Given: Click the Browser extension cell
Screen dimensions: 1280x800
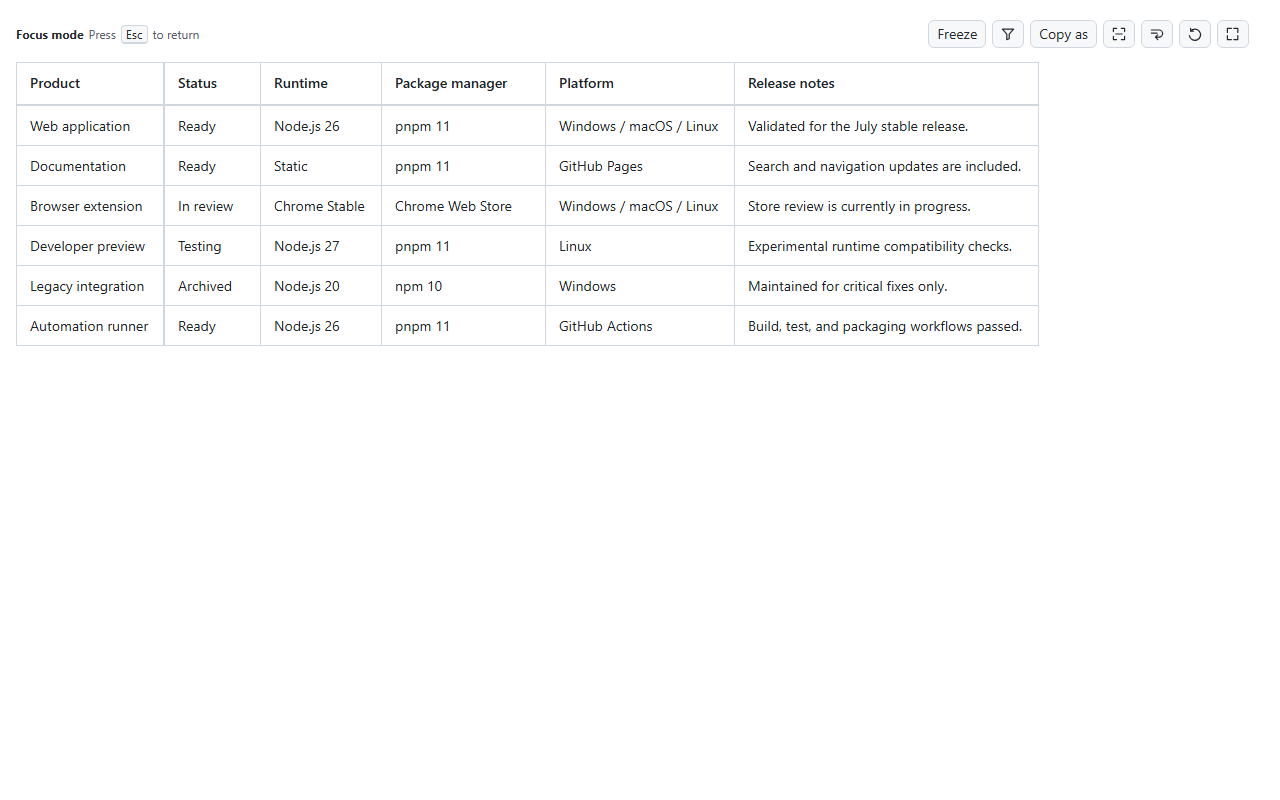Looking at the screenshot, I should tap(90, 206).
